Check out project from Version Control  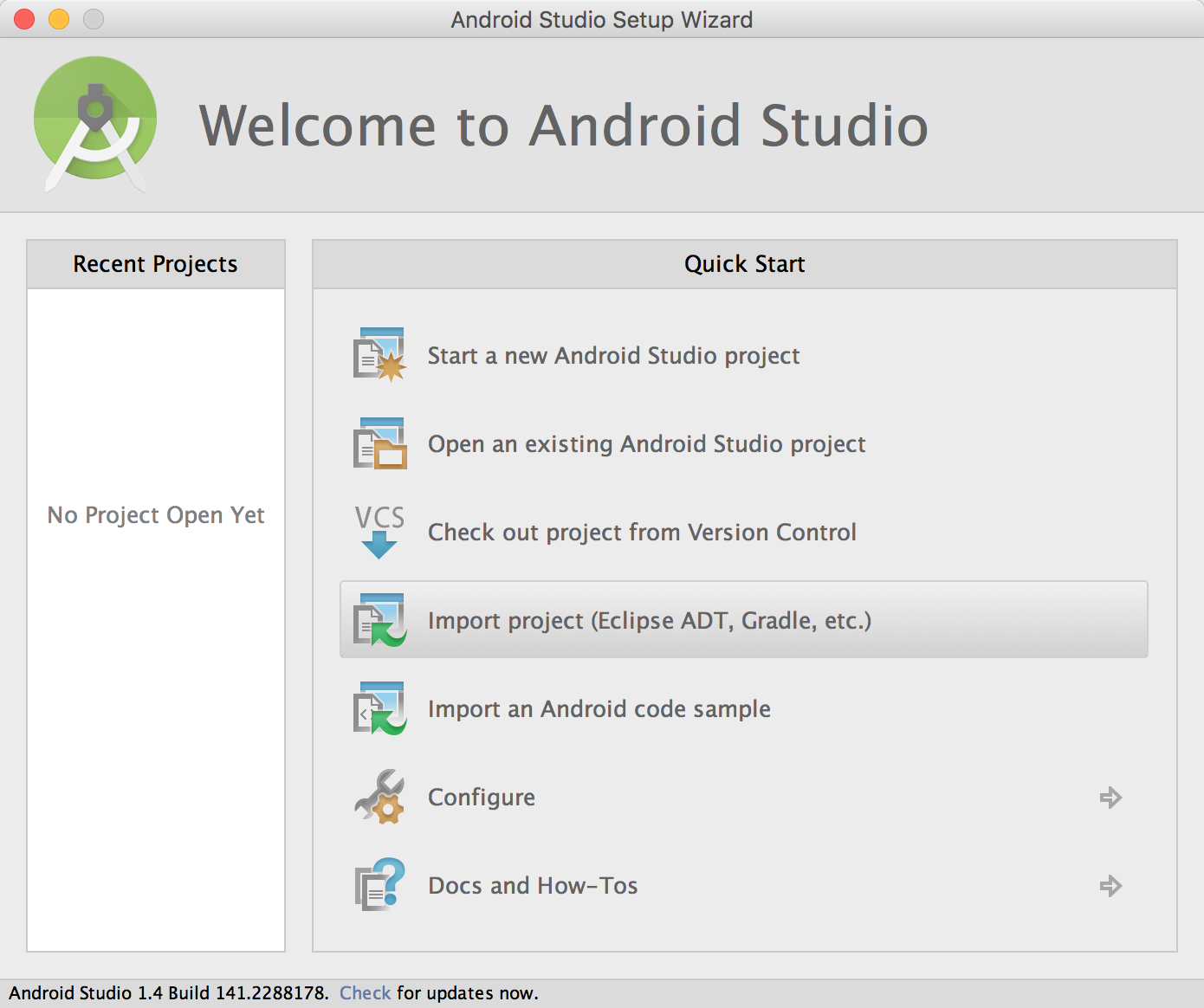coord(744,532)
